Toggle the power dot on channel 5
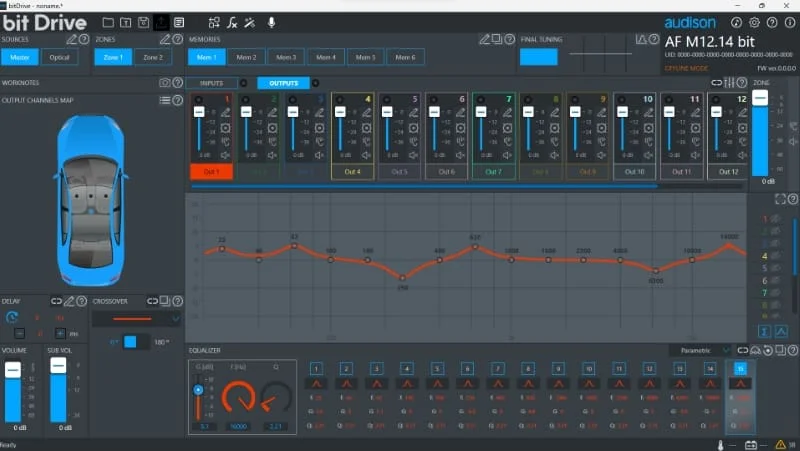Viewport: 800px width, 451px height. click(x=387, y=99)
